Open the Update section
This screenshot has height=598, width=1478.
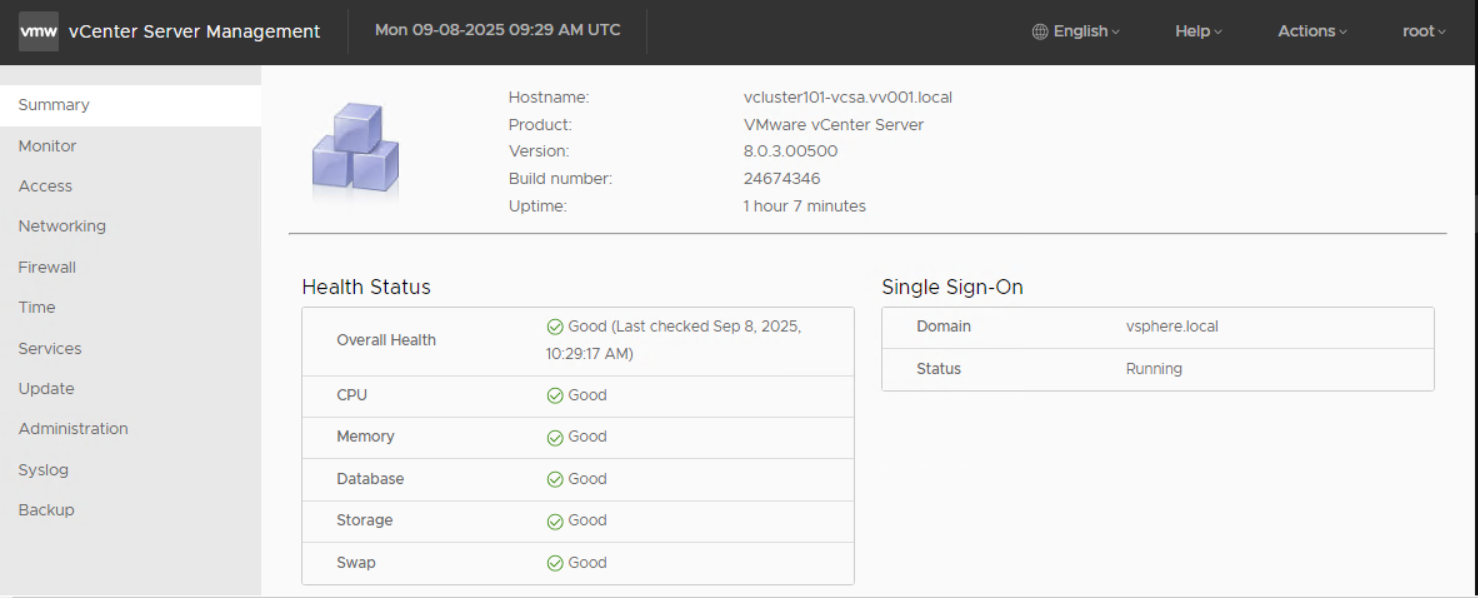(x=46, y=389)
